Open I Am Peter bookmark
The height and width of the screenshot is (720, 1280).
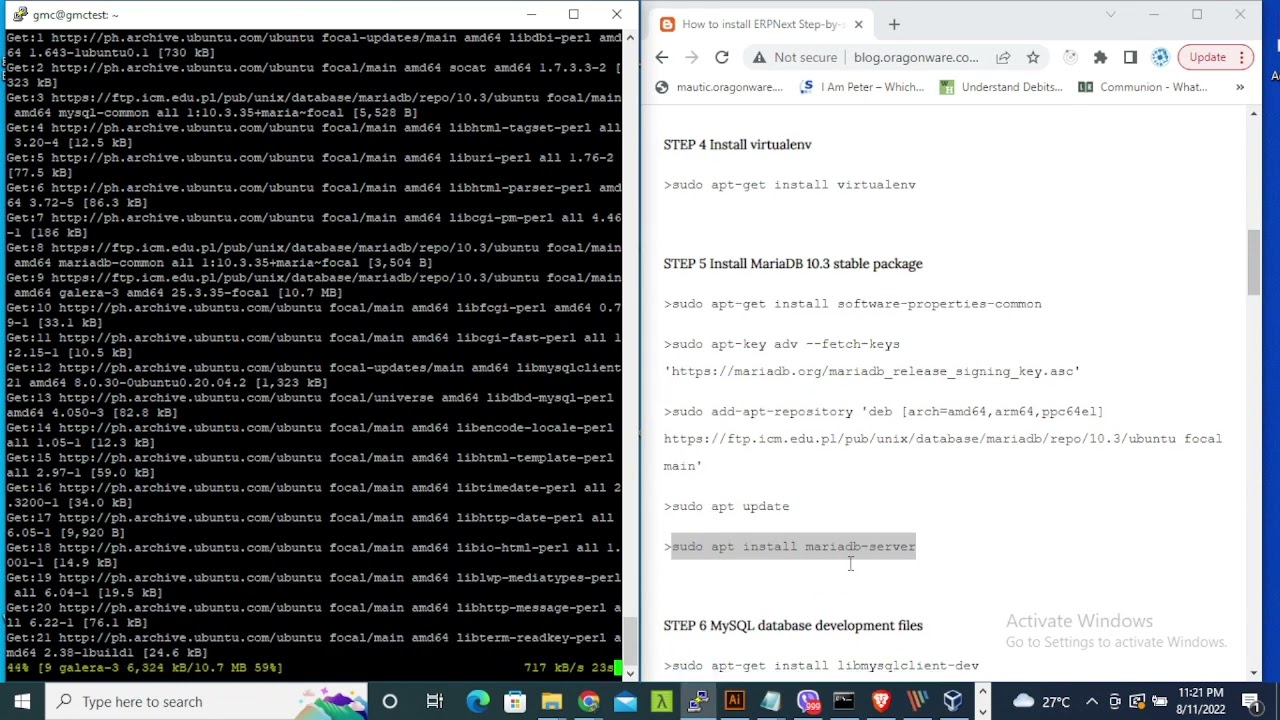click(862, 87)
